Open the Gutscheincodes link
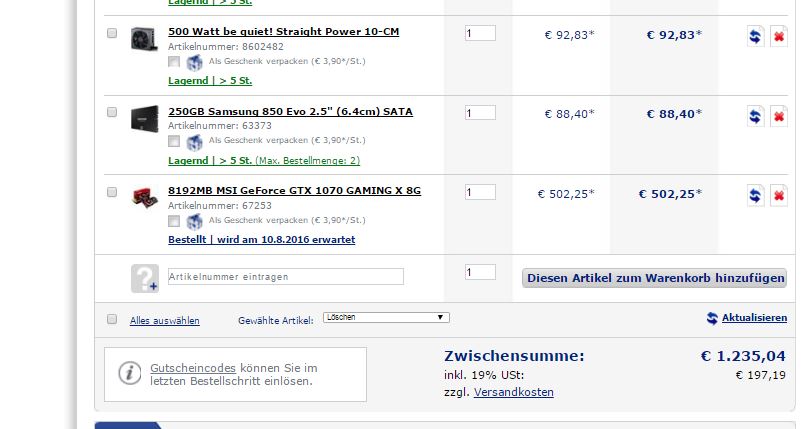The height and width of the screenshot is (429, 804). coord(193,368)
